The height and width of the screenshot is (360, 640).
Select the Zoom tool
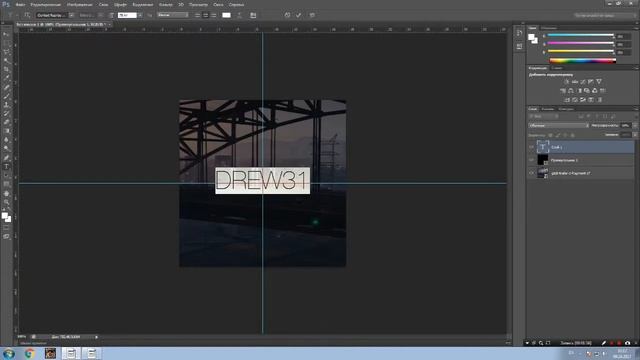6,202
